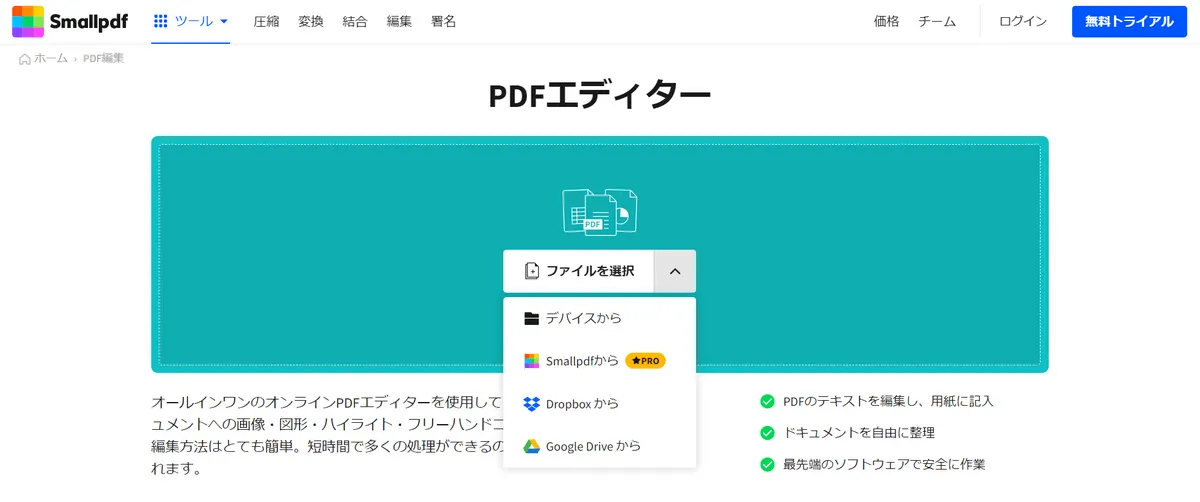Choose Smallpdfから option

click(x=599, y=360)
